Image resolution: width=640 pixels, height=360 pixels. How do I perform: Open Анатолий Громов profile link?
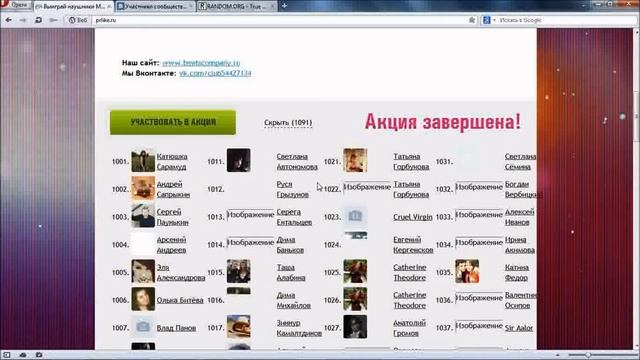(x=409, y=328)
